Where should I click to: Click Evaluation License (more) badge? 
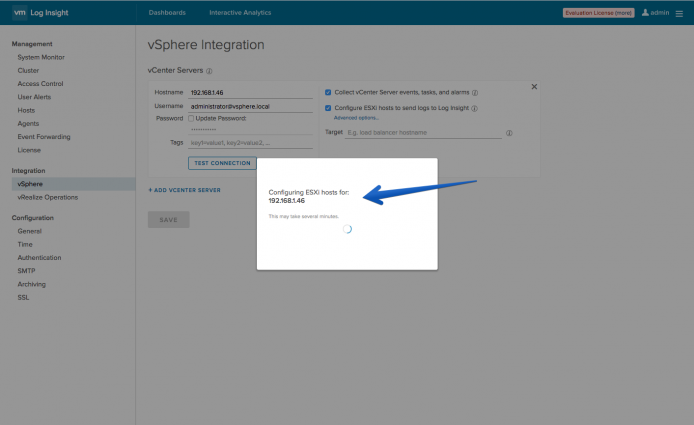[x=598, y=13]
